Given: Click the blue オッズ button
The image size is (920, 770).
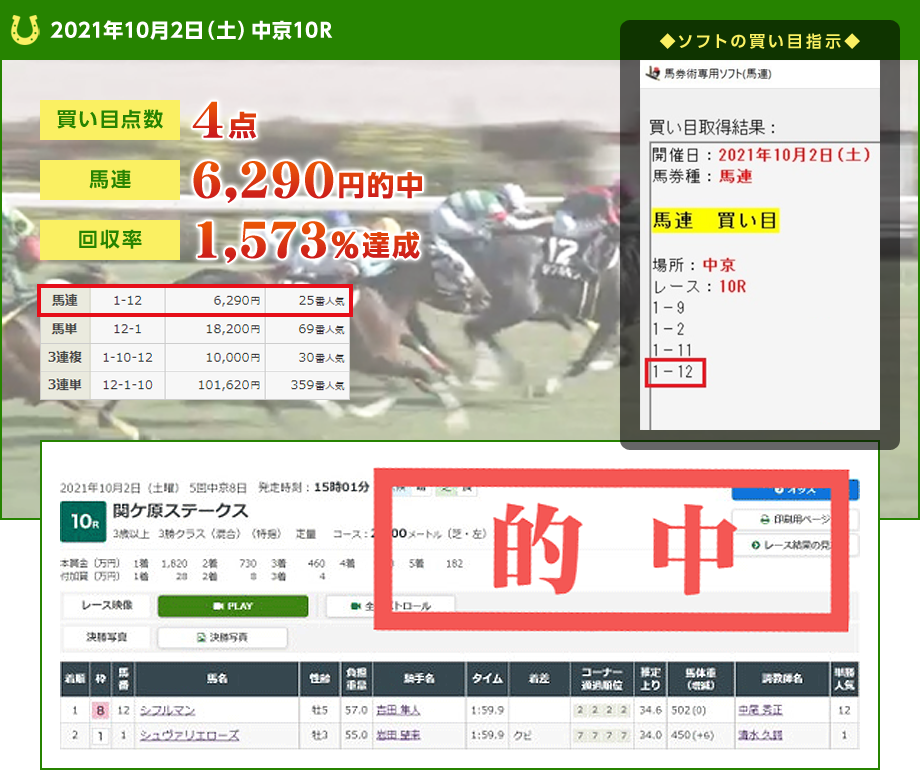Looking at the screenshot, I should [x=795, y=490].
